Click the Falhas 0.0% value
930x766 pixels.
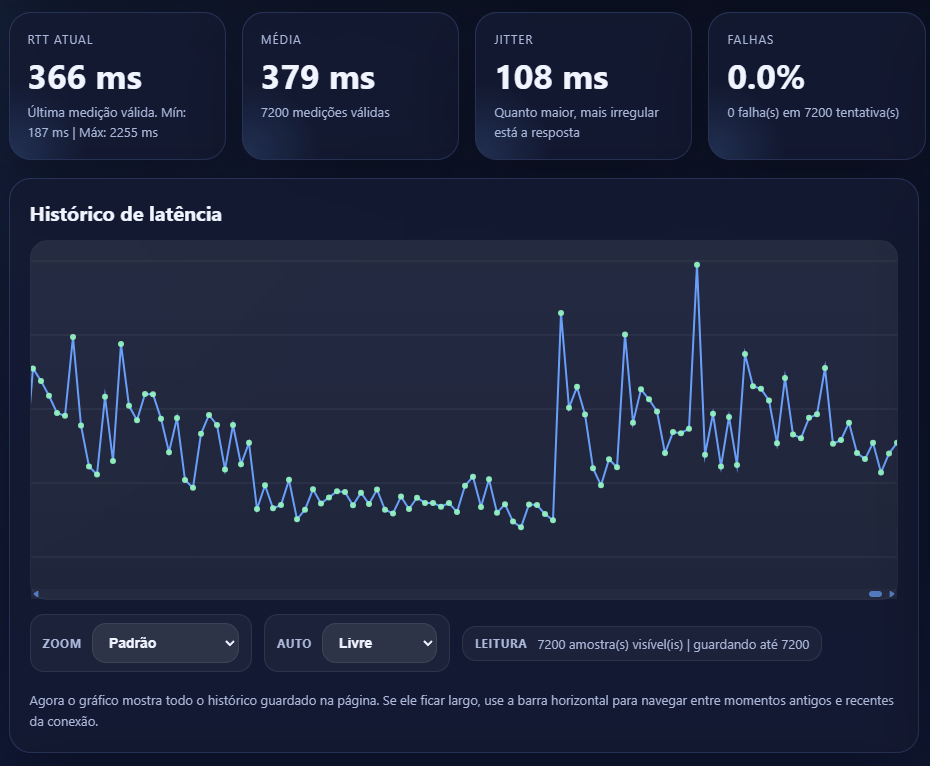click(x=766, y=77)
